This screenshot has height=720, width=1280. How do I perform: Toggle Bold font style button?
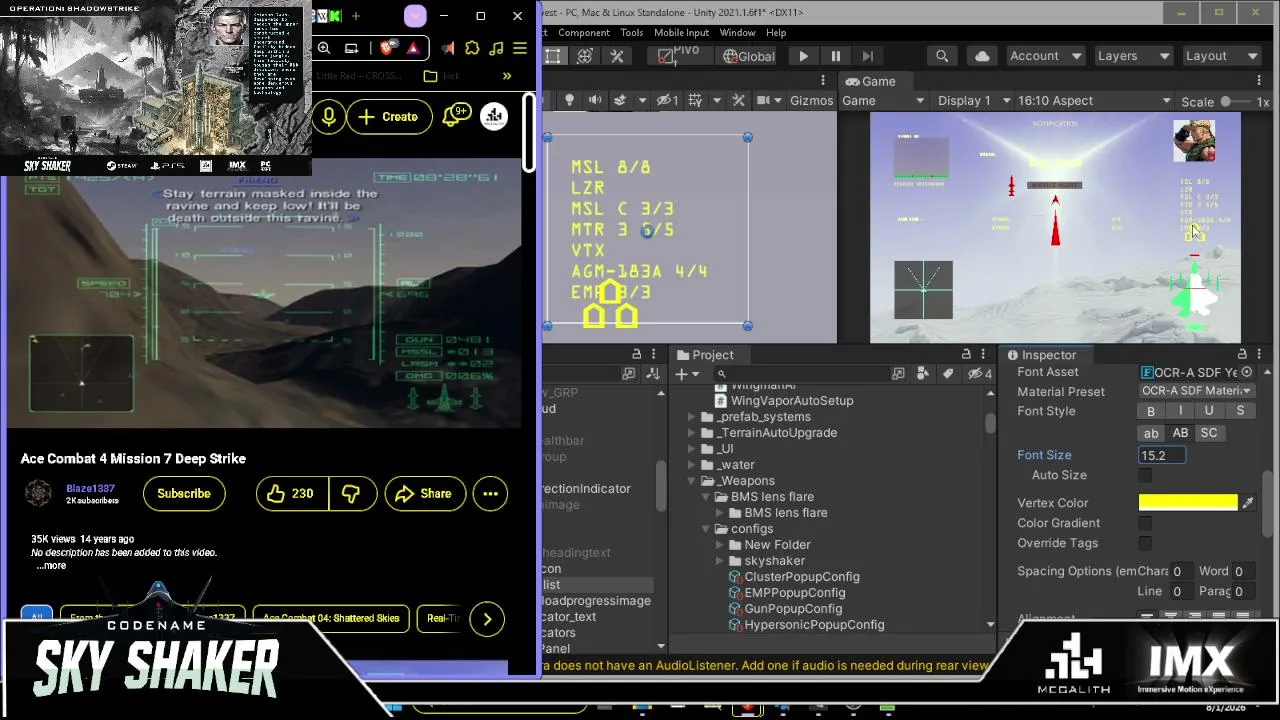[x=1151, y=411]
